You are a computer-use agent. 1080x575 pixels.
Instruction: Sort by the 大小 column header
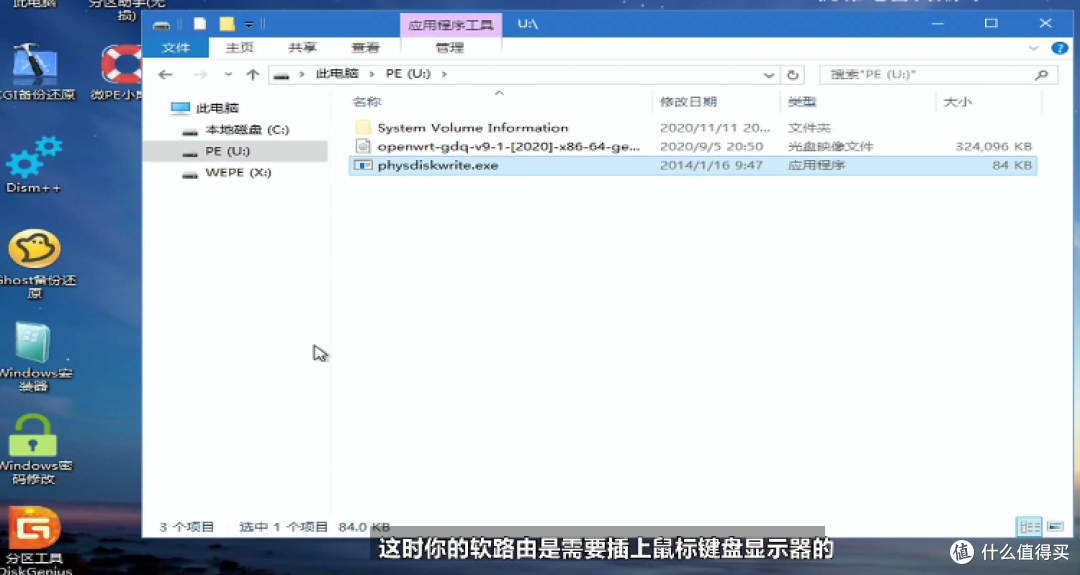(957, 102)
